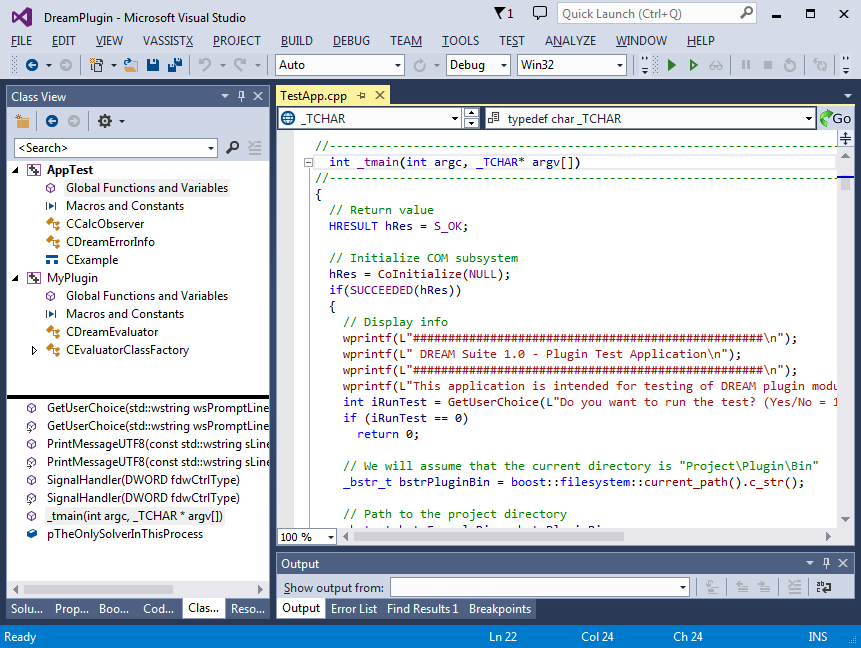Image resolution: width=861 pixels, height=648 pixels.
Task: Open the BUILD menu
Action: point(297,41)
